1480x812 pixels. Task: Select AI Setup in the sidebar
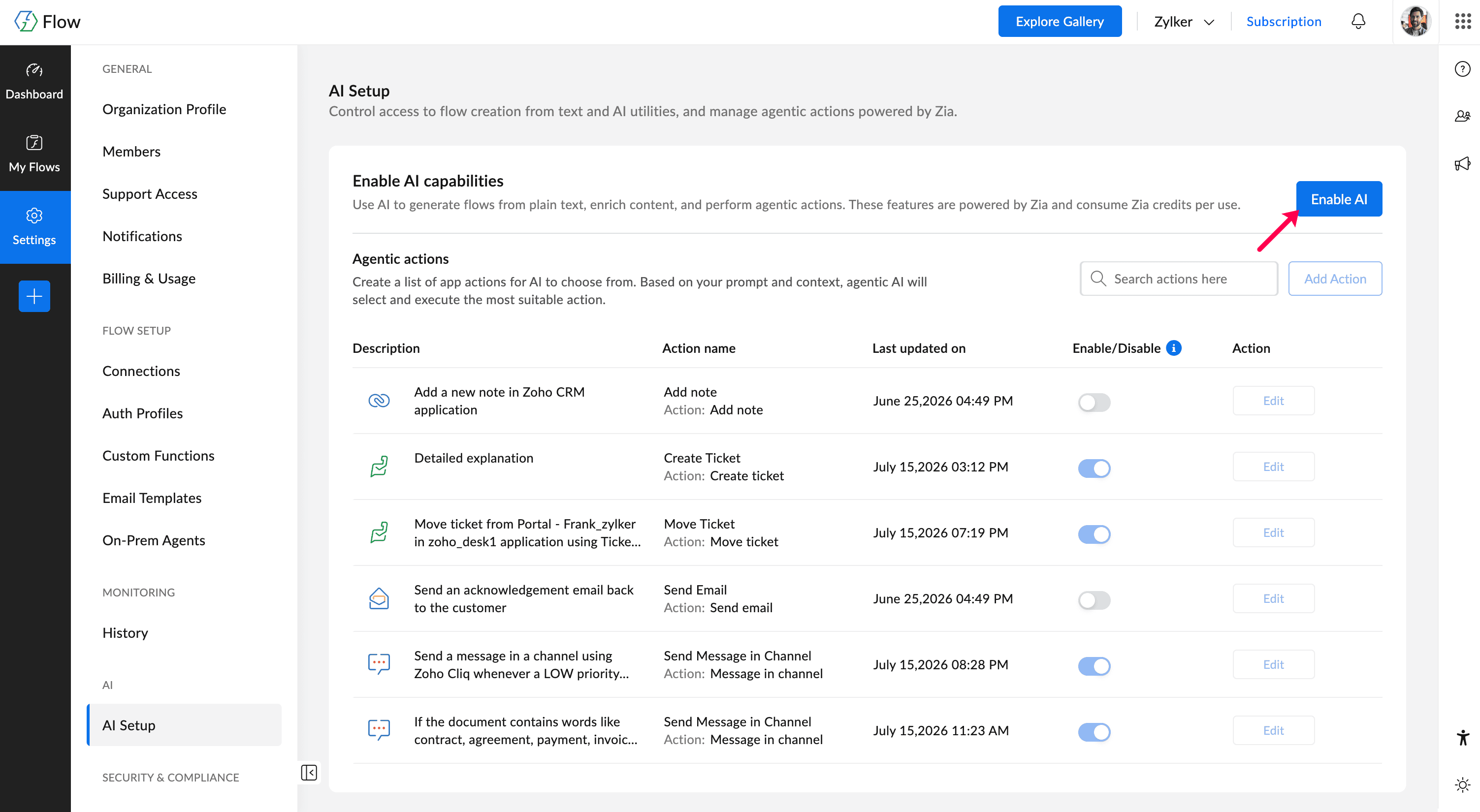click(185, 725)
